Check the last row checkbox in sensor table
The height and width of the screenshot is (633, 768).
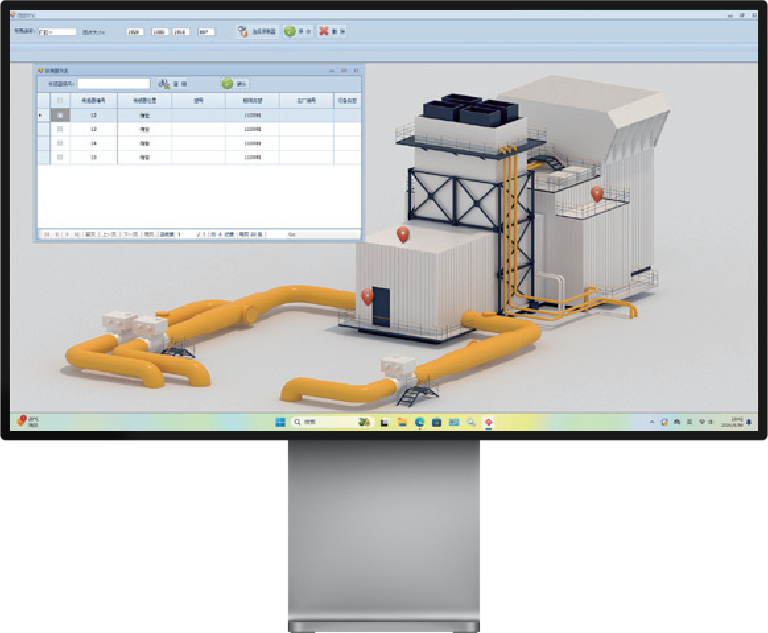(x=60, y=158)
